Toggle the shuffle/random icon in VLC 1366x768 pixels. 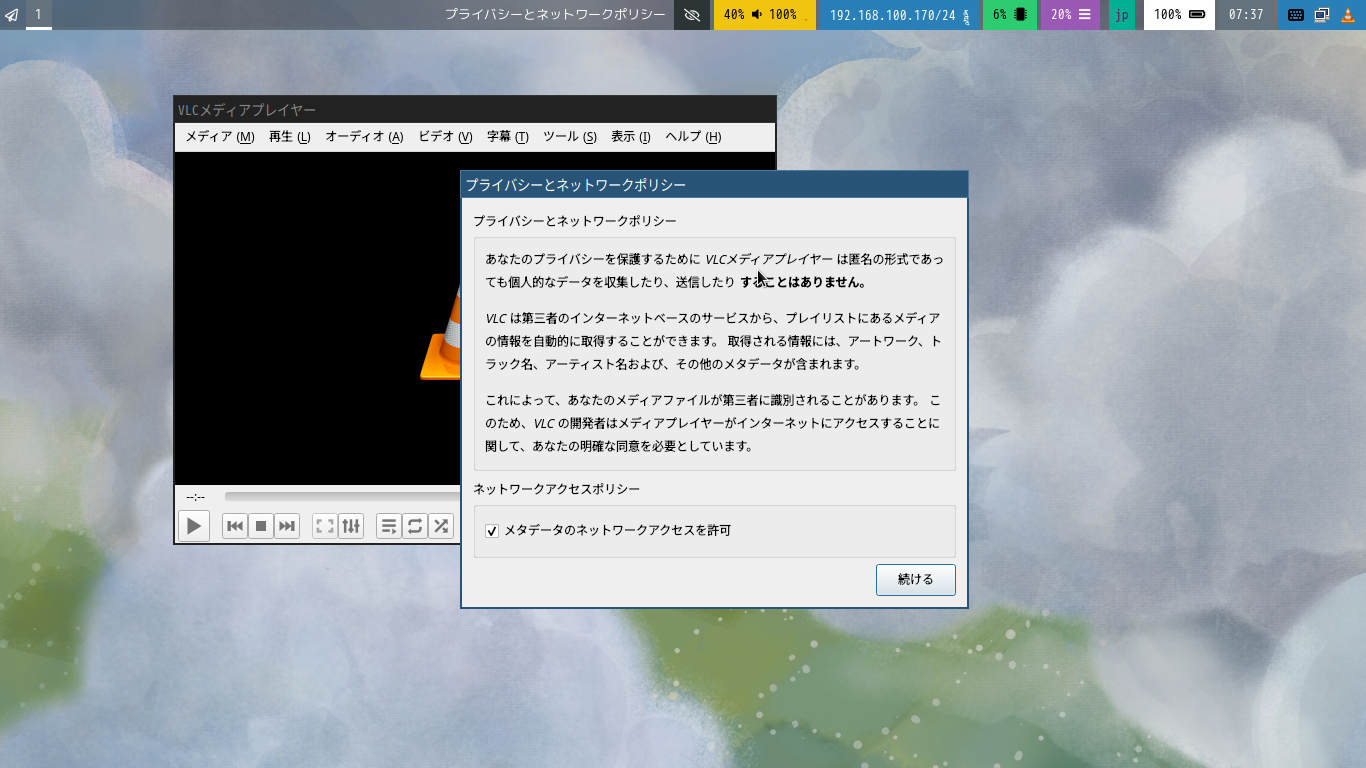pos(441,526)
